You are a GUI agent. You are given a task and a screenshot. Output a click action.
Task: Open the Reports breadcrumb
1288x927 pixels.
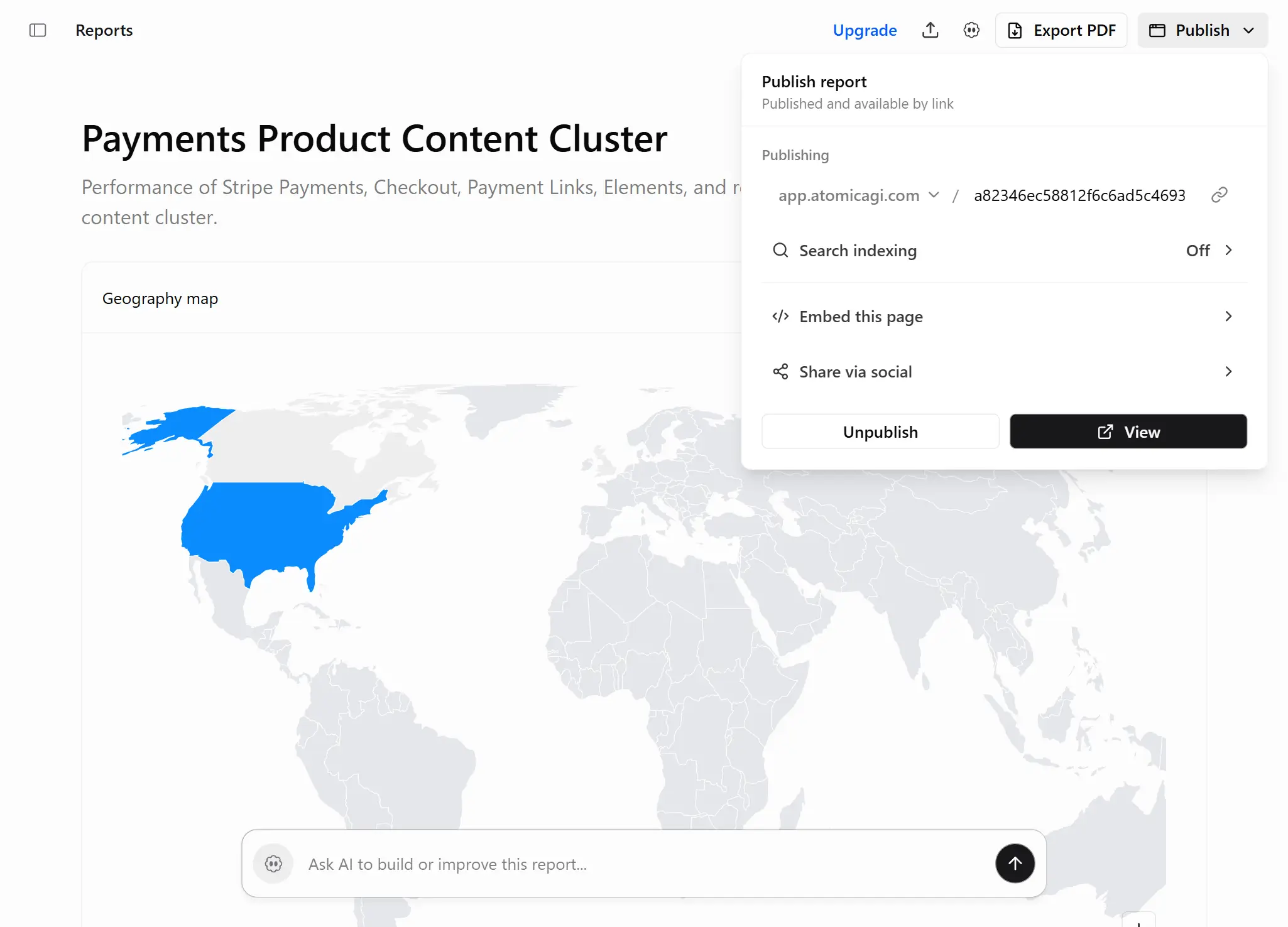pos(104,30)
